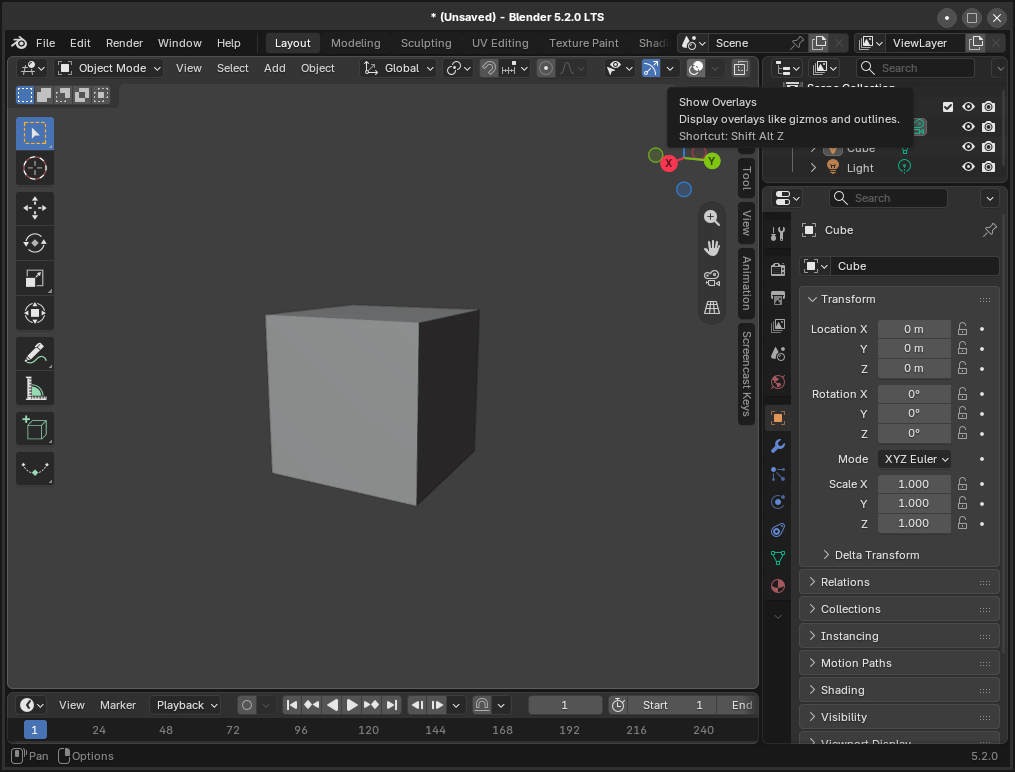Switch to the Sculpting workspace tab

point(426,43)
